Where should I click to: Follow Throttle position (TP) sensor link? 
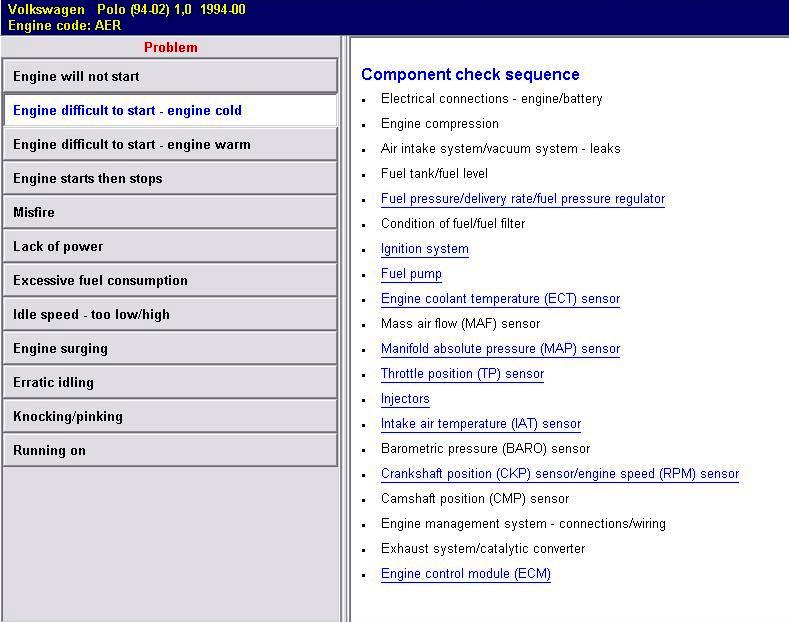pos(462,373)
